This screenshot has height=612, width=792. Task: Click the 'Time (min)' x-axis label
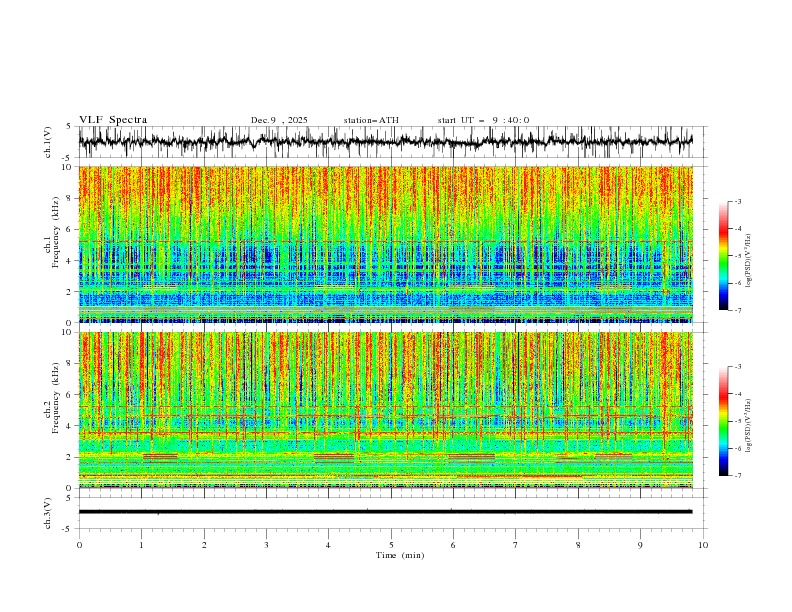pyautogui.click(x=400, y=555)
